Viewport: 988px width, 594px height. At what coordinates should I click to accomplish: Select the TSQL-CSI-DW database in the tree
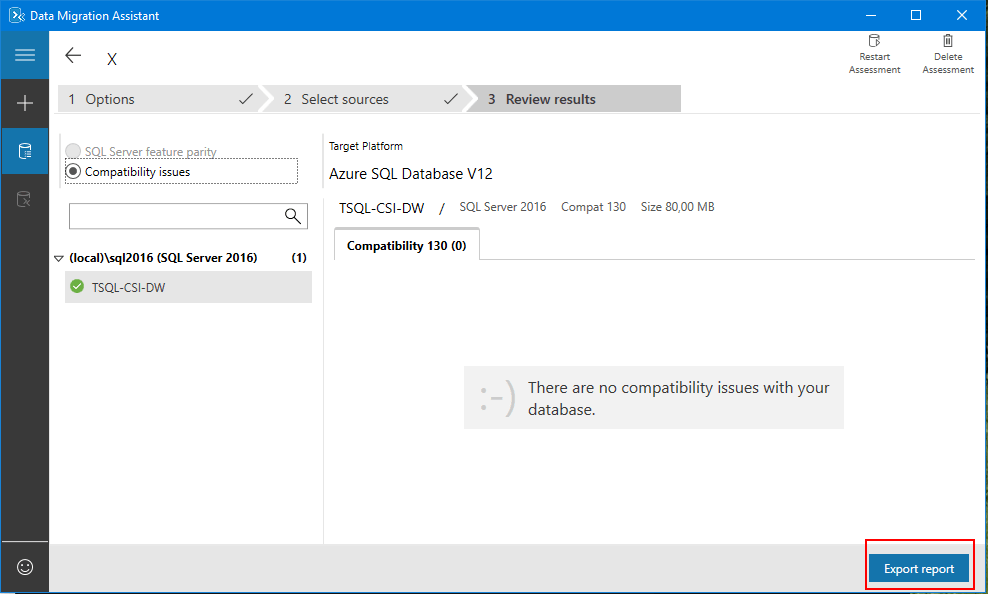(x=130, y=287)
